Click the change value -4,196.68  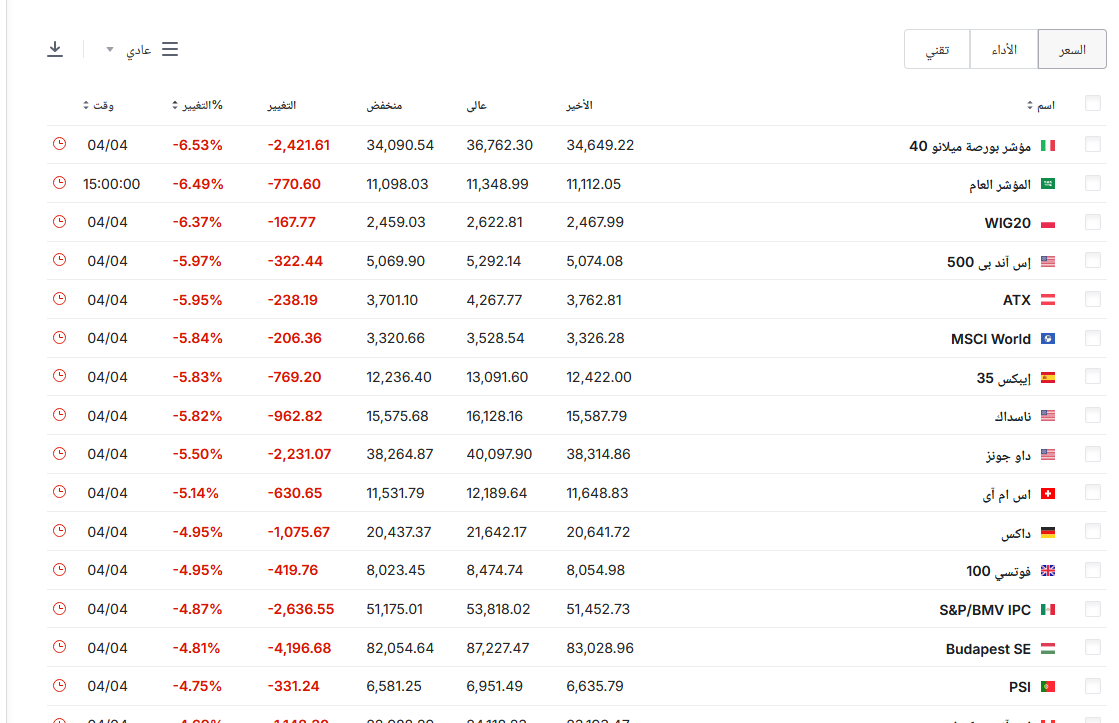[x=299, y=648]
